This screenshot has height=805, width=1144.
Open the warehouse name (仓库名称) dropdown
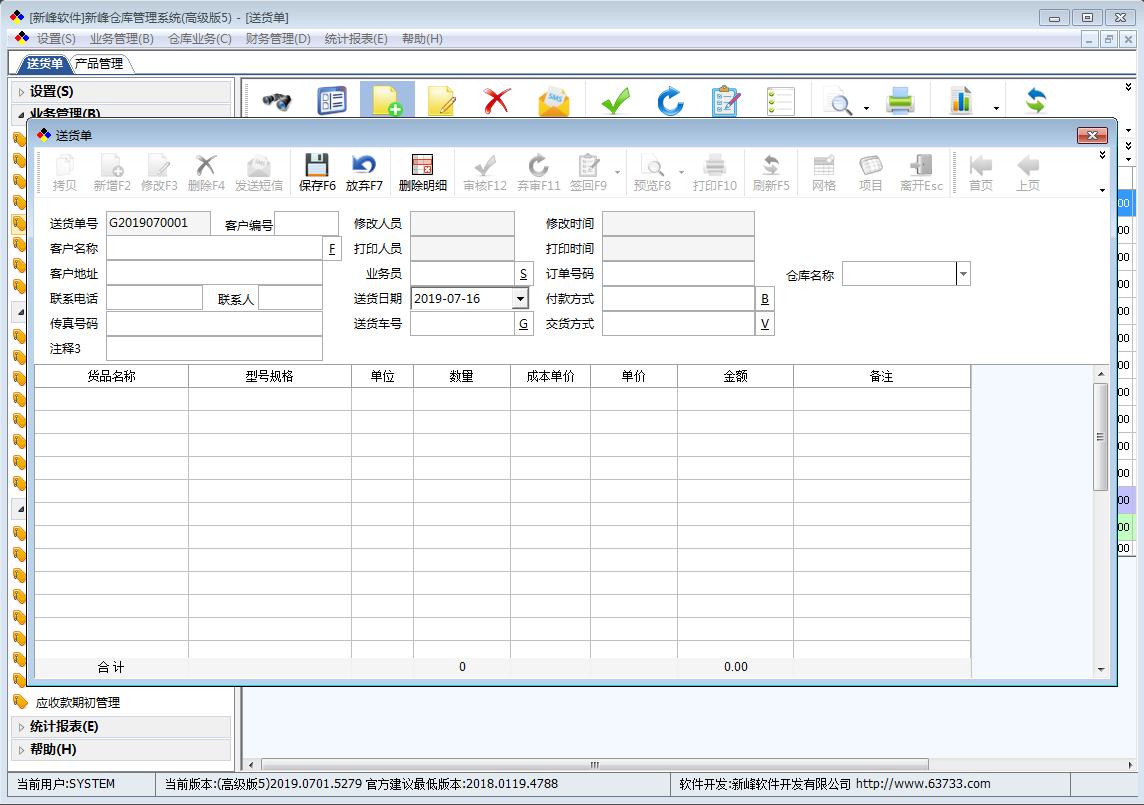click(963, 274)
